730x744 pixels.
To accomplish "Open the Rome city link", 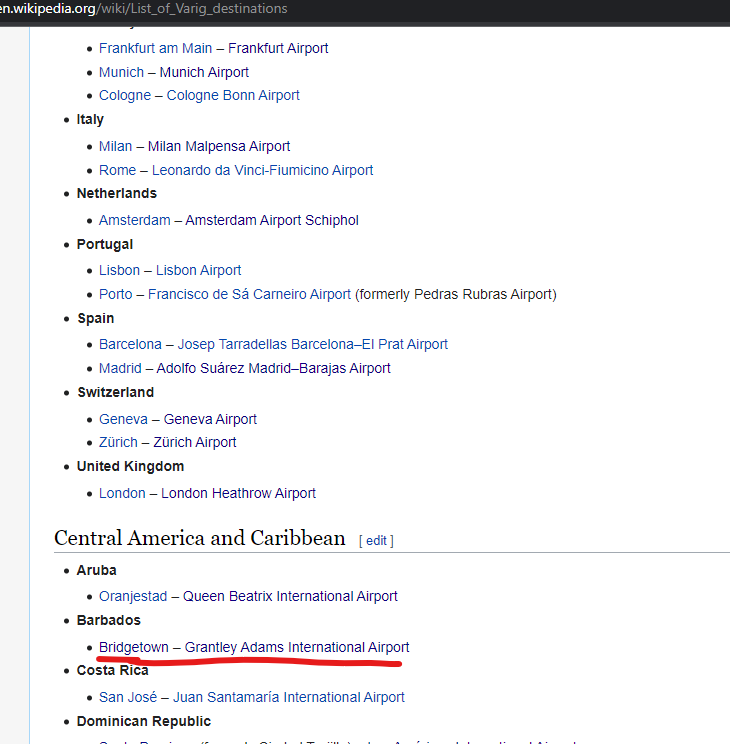I will [x=117, y=170].
